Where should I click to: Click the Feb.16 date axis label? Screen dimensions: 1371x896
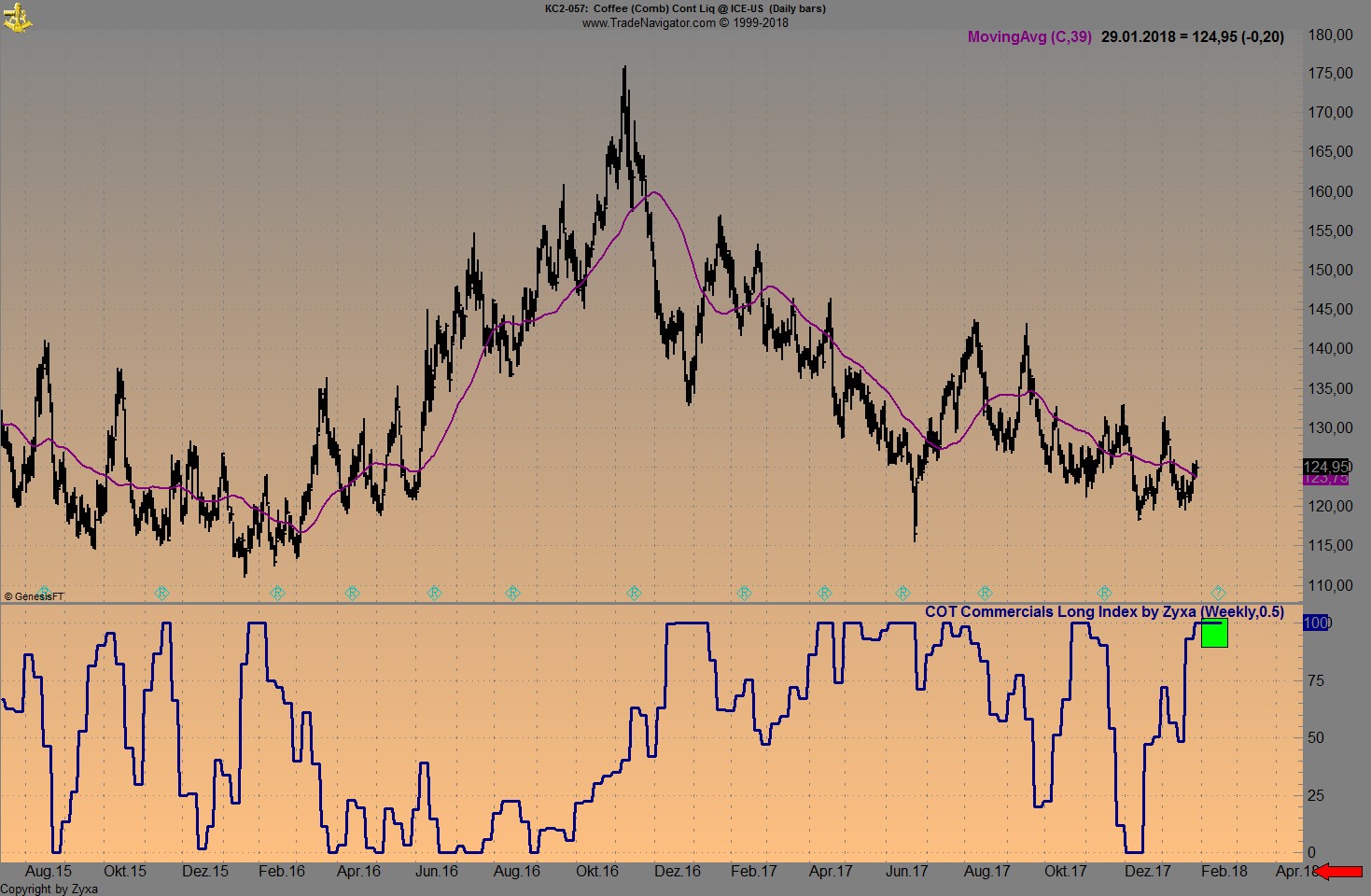coord(282,872)
